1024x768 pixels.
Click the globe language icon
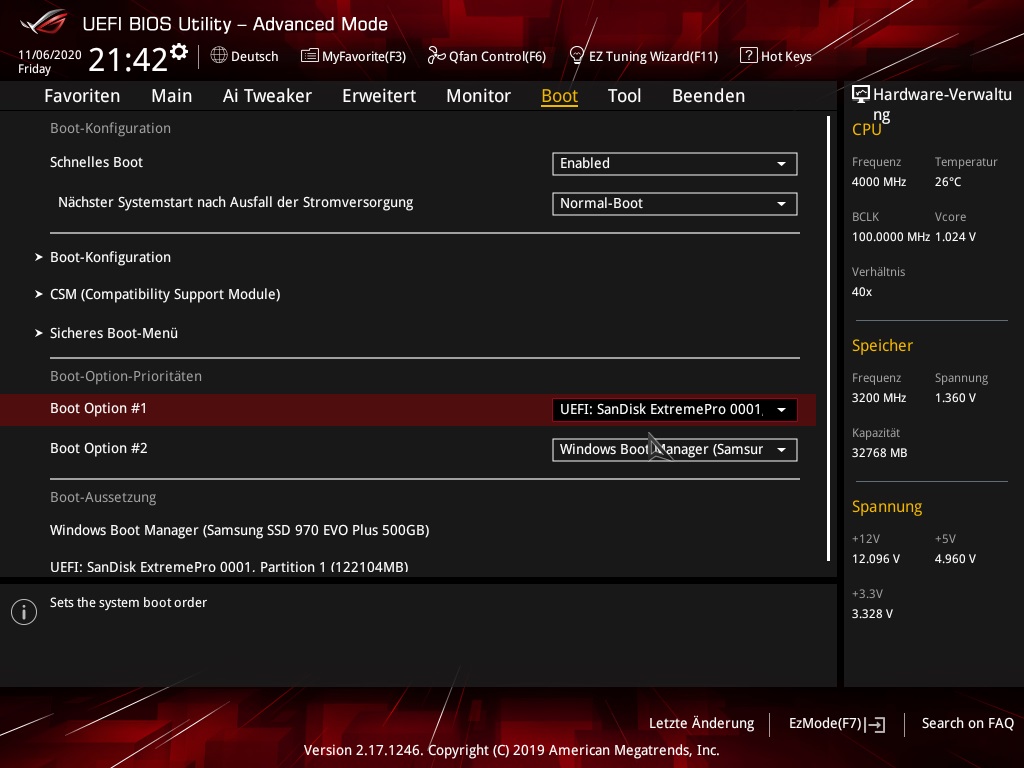point(219,56)
